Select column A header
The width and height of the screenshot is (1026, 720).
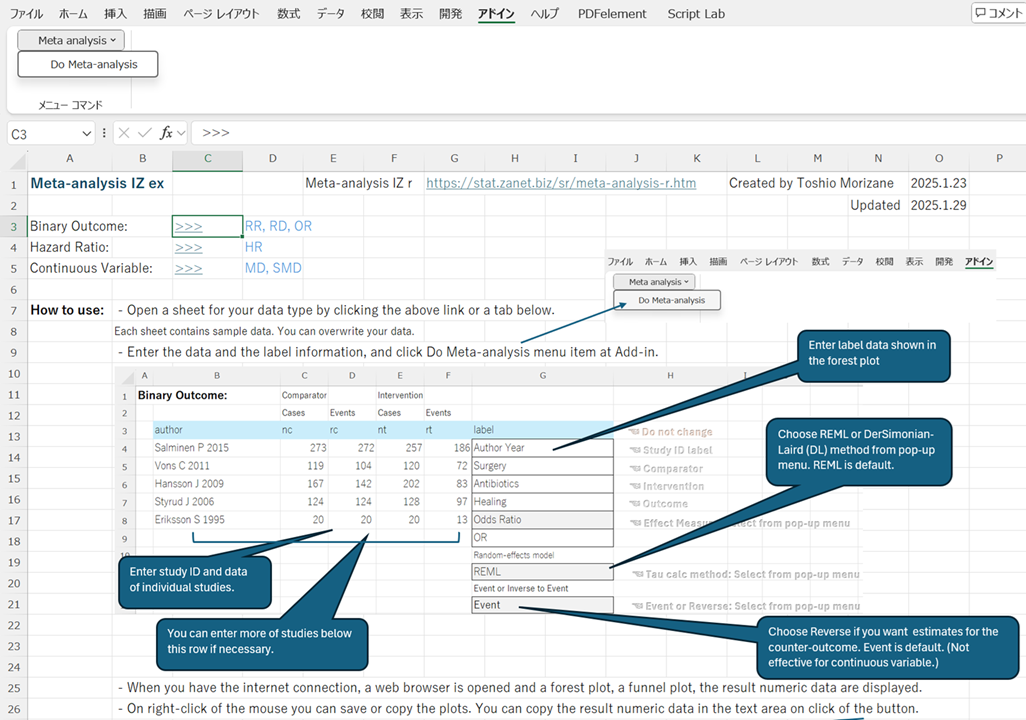click(x=69, y=158)
